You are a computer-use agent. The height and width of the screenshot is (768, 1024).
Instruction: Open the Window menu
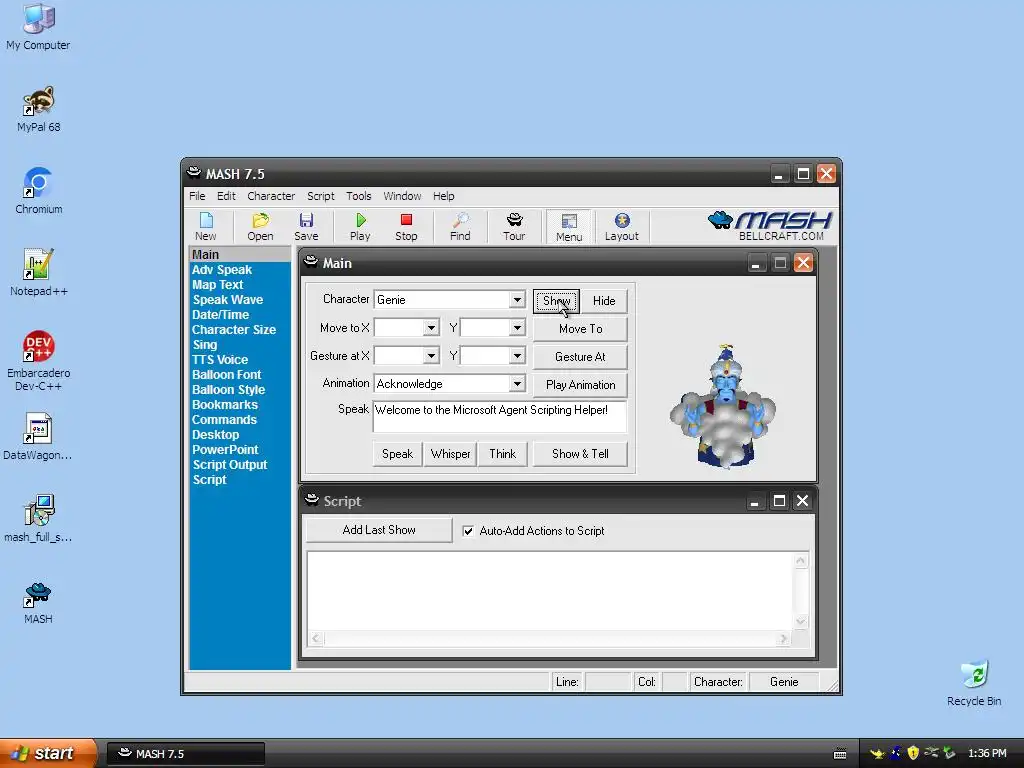(x=402, y=196)
